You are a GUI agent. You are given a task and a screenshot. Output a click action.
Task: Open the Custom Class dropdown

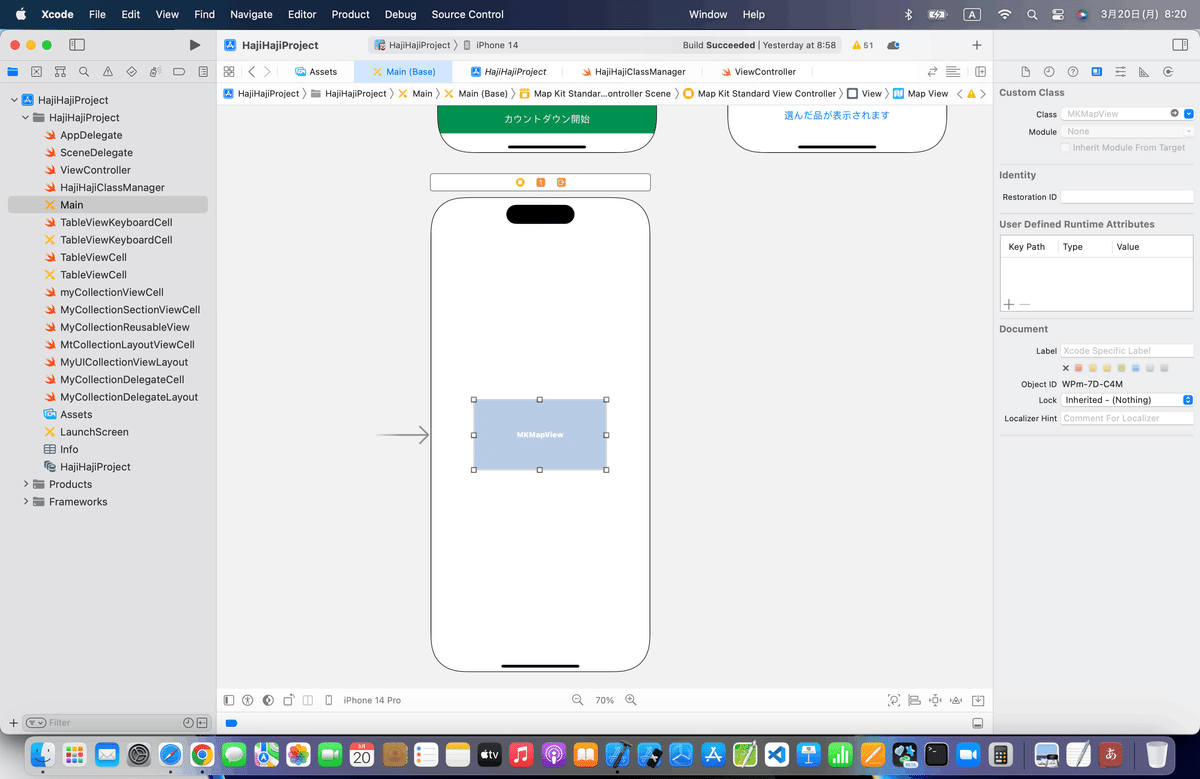coord(1188,114)
